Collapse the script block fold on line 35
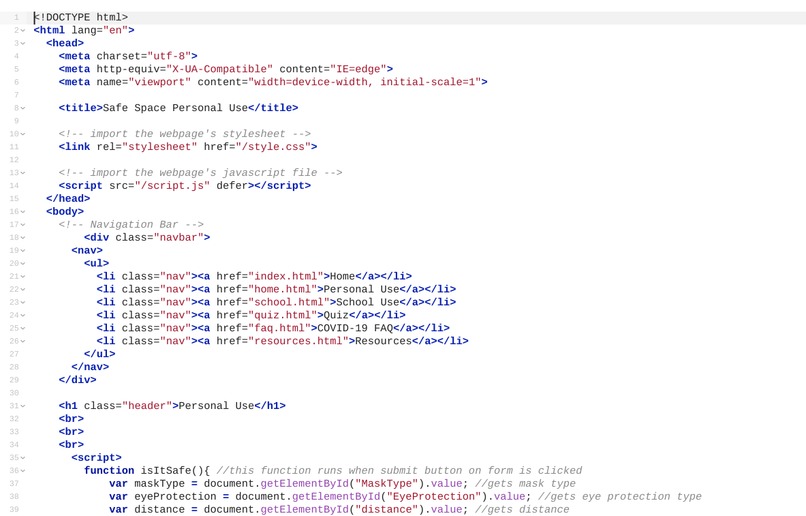 pos(23,457)
